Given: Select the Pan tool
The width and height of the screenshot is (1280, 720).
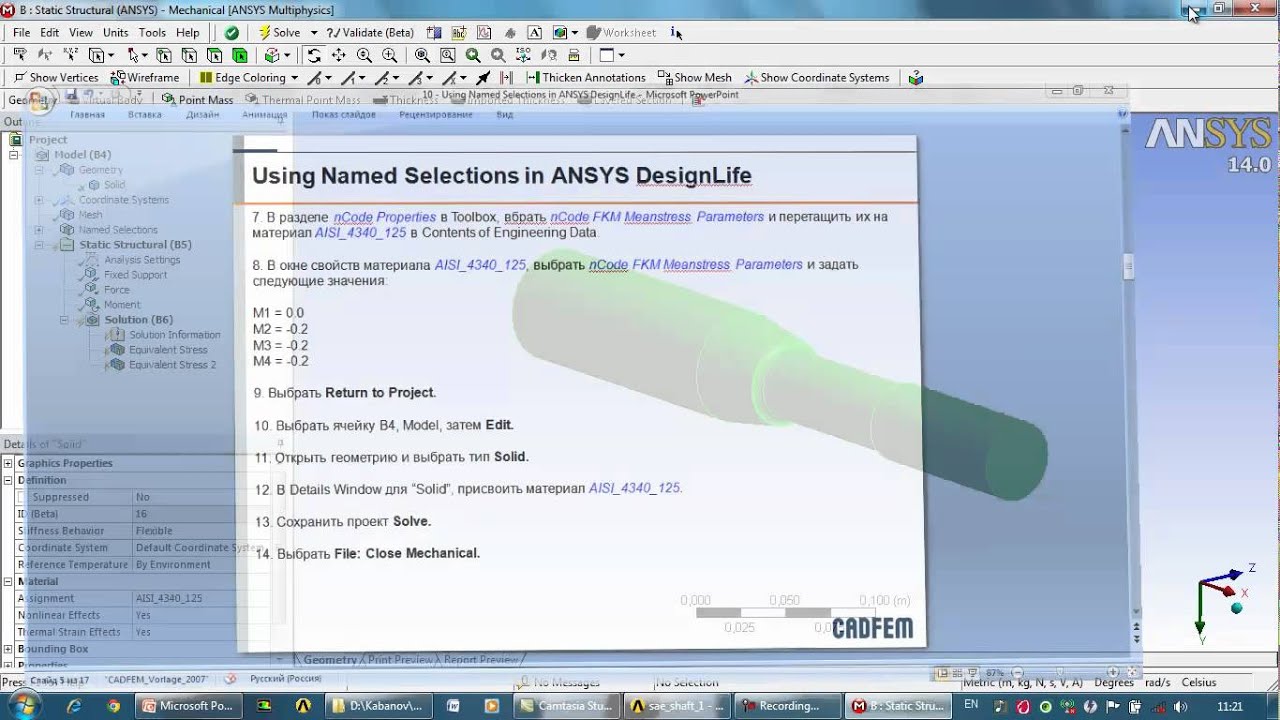Looking at the screenshot, I should pyautogui.click(x=339, y=55).
